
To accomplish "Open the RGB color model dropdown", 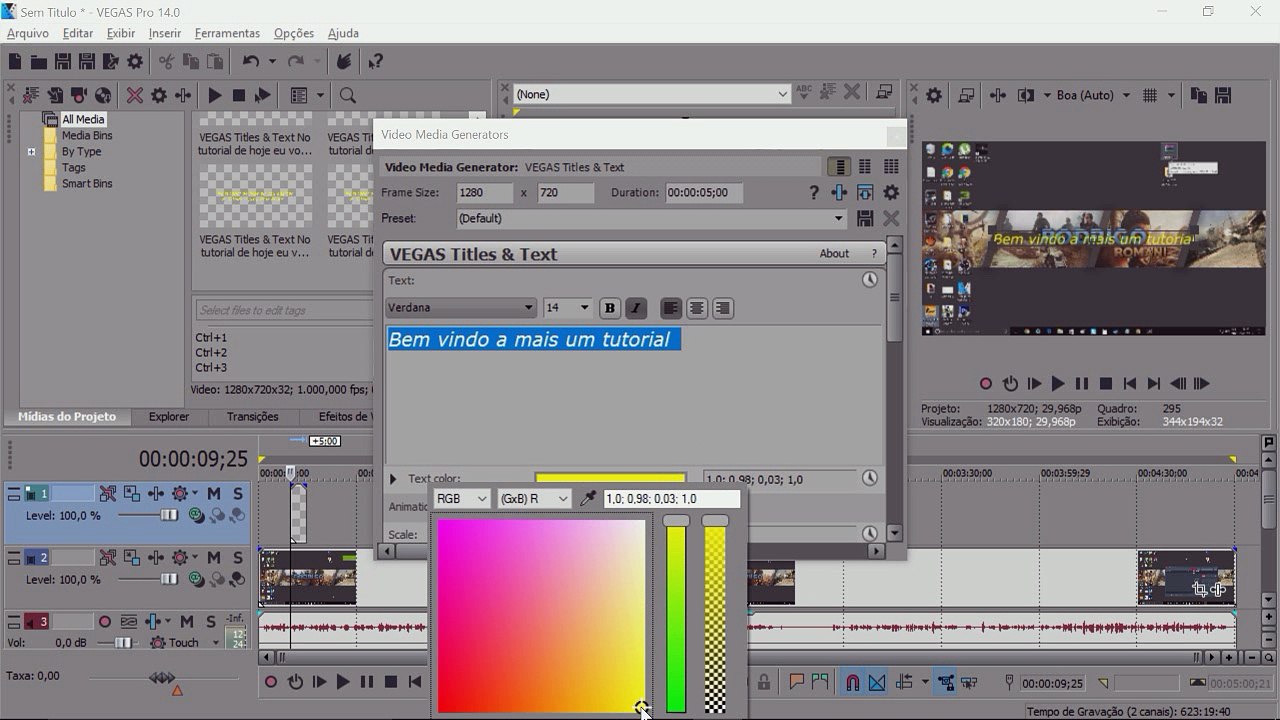I will (x=462, y=498).
